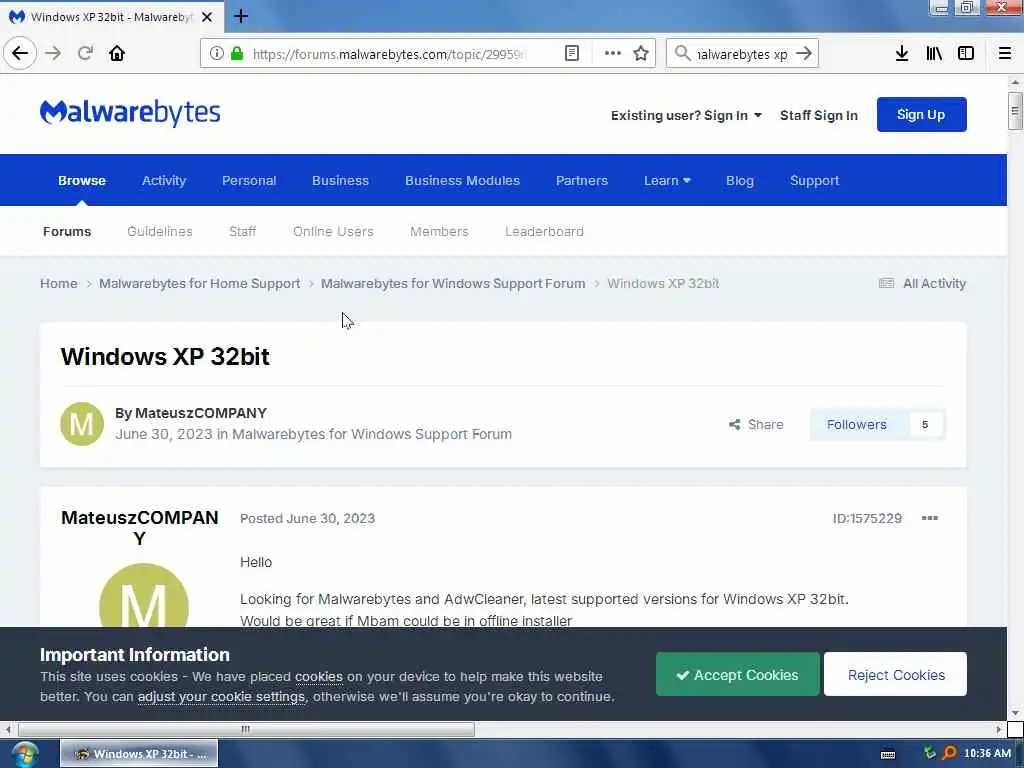Expand the Learn dropdown menu
Screen dimensions: 1024x768
(x=667, y=181)
